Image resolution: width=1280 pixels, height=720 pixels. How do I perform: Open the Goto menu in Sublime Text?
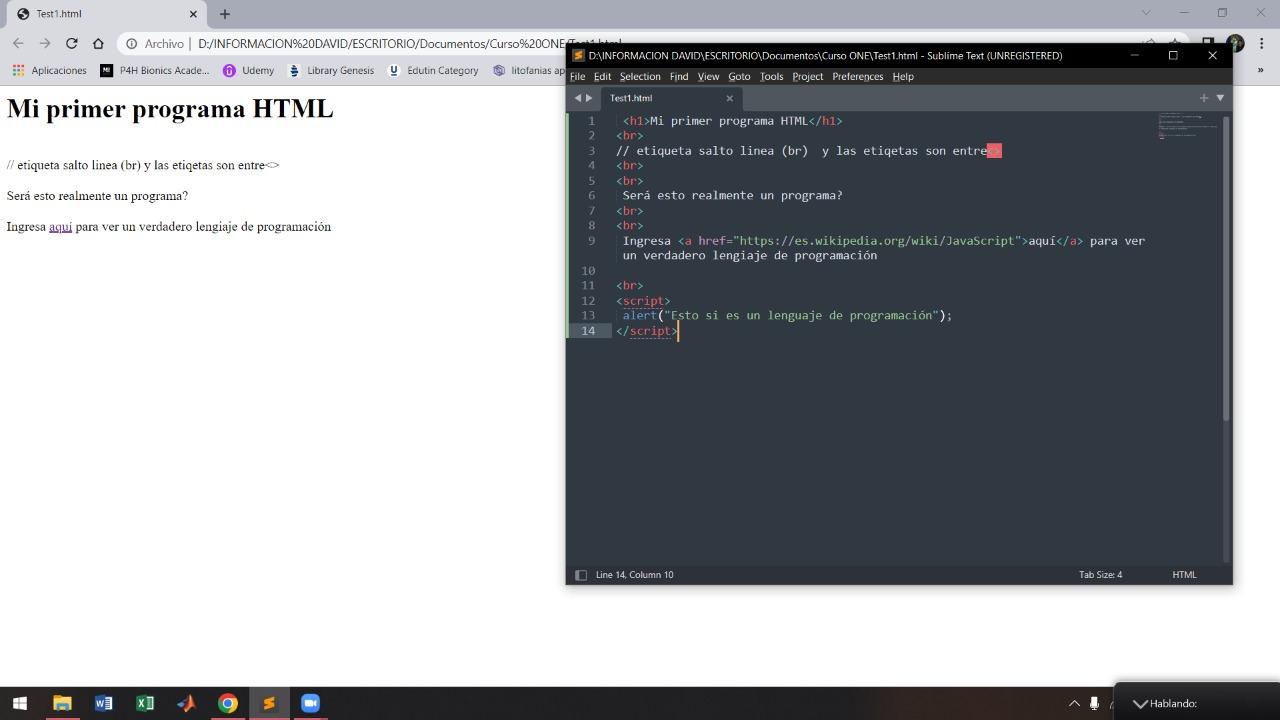(x=739, y=76)
